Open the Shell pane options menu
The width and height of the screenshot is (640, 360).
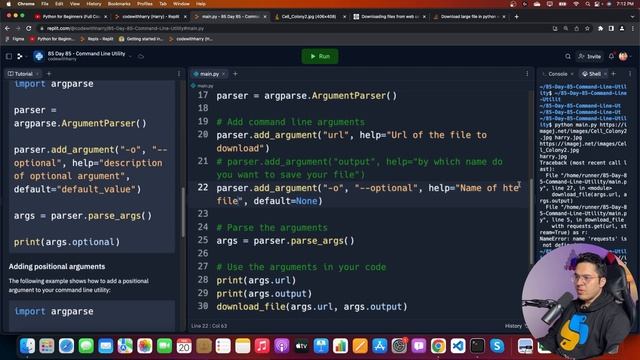coord(630,74)
